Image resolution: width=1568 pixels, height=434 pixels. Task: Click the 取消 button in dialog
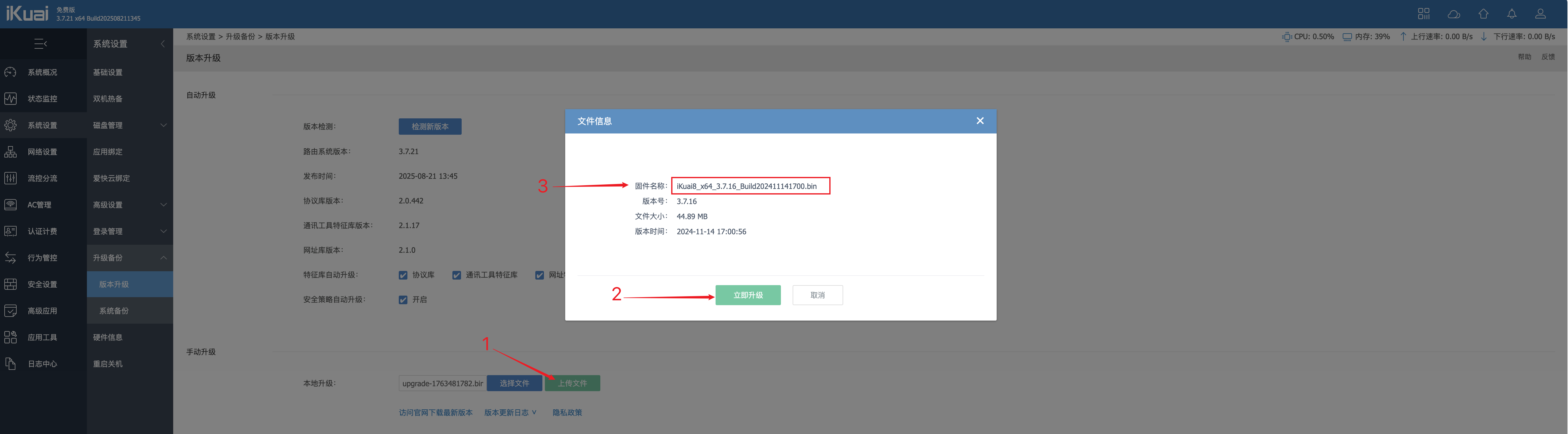pos(817,295)
